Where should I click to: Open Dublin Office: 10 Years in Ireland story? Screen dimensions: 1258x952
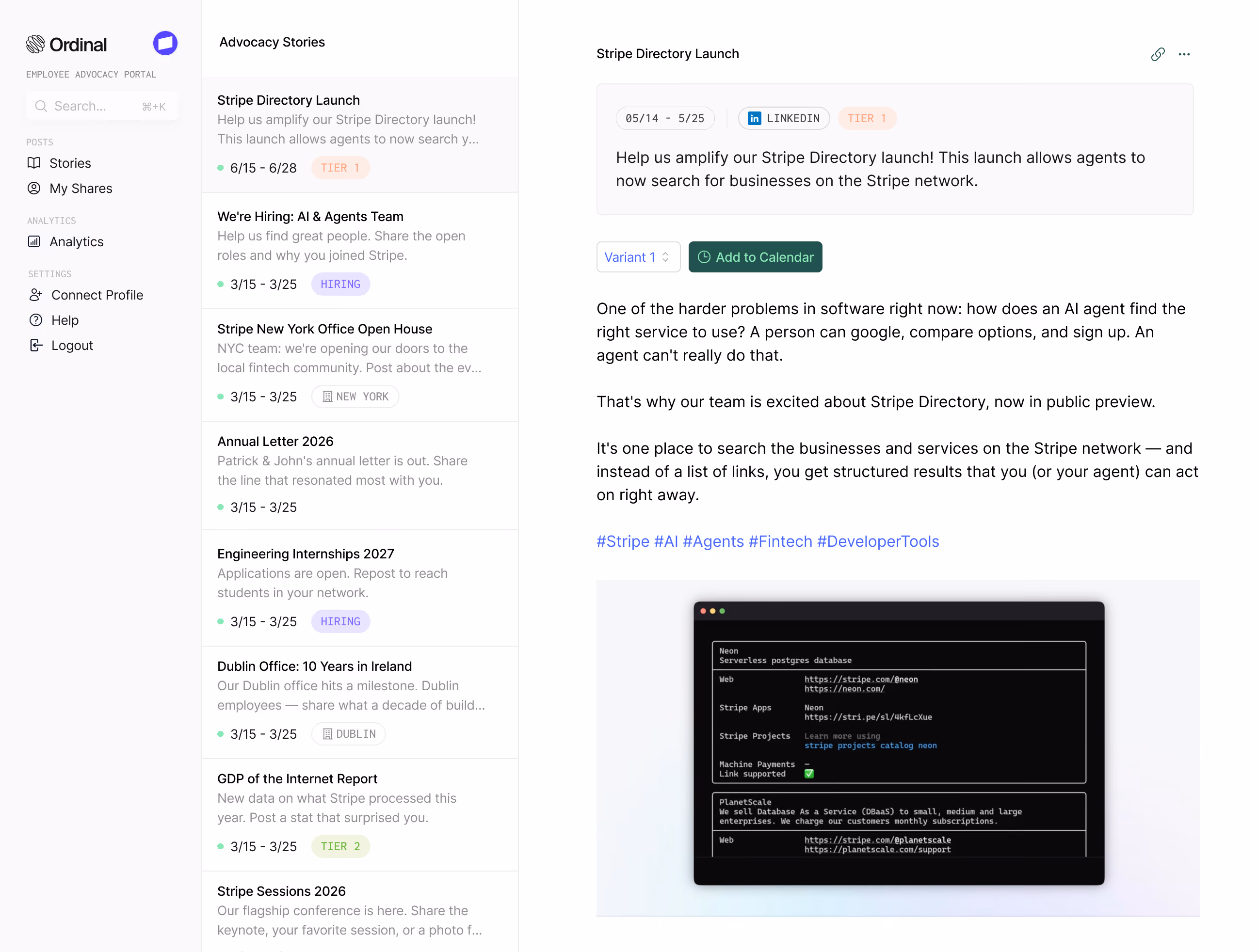(359, 702)
